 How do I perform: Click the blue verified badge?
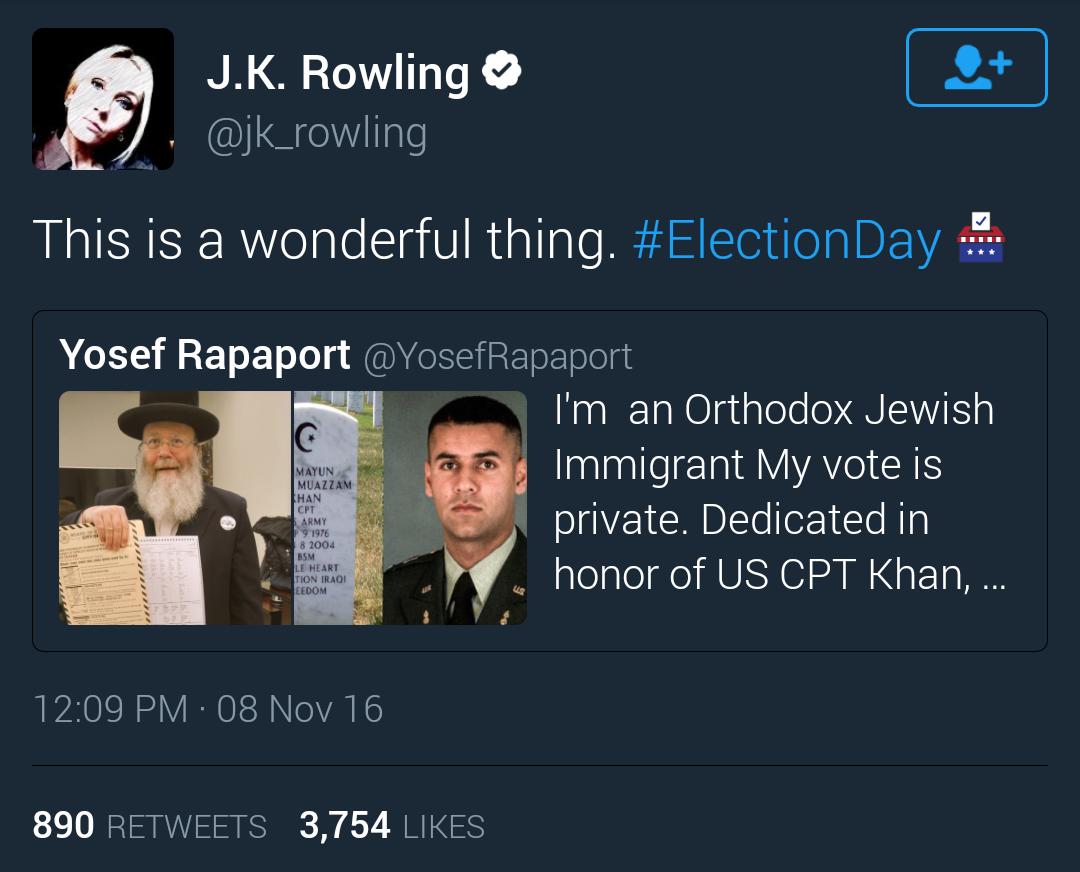[x=502, y=71]
